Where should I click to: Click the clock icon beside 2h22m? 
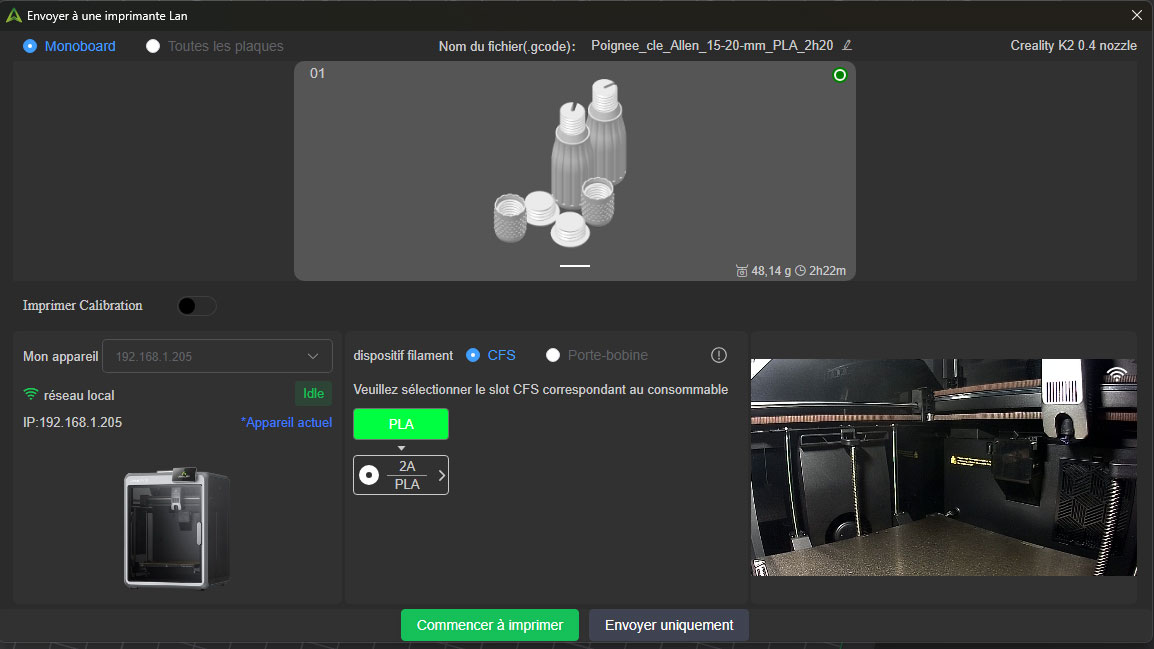[x=800, y=271]
